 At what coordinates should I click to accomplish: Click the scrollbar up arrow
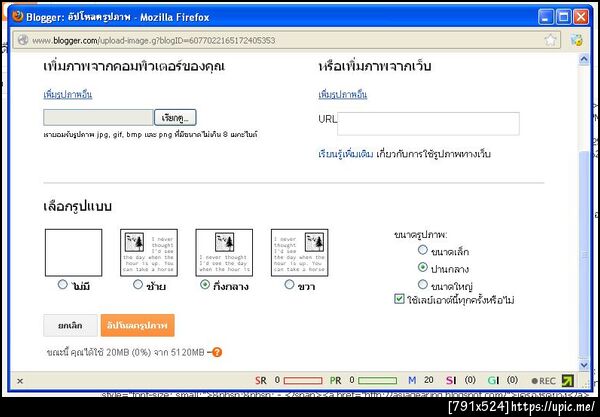click(x=584, y=59)
